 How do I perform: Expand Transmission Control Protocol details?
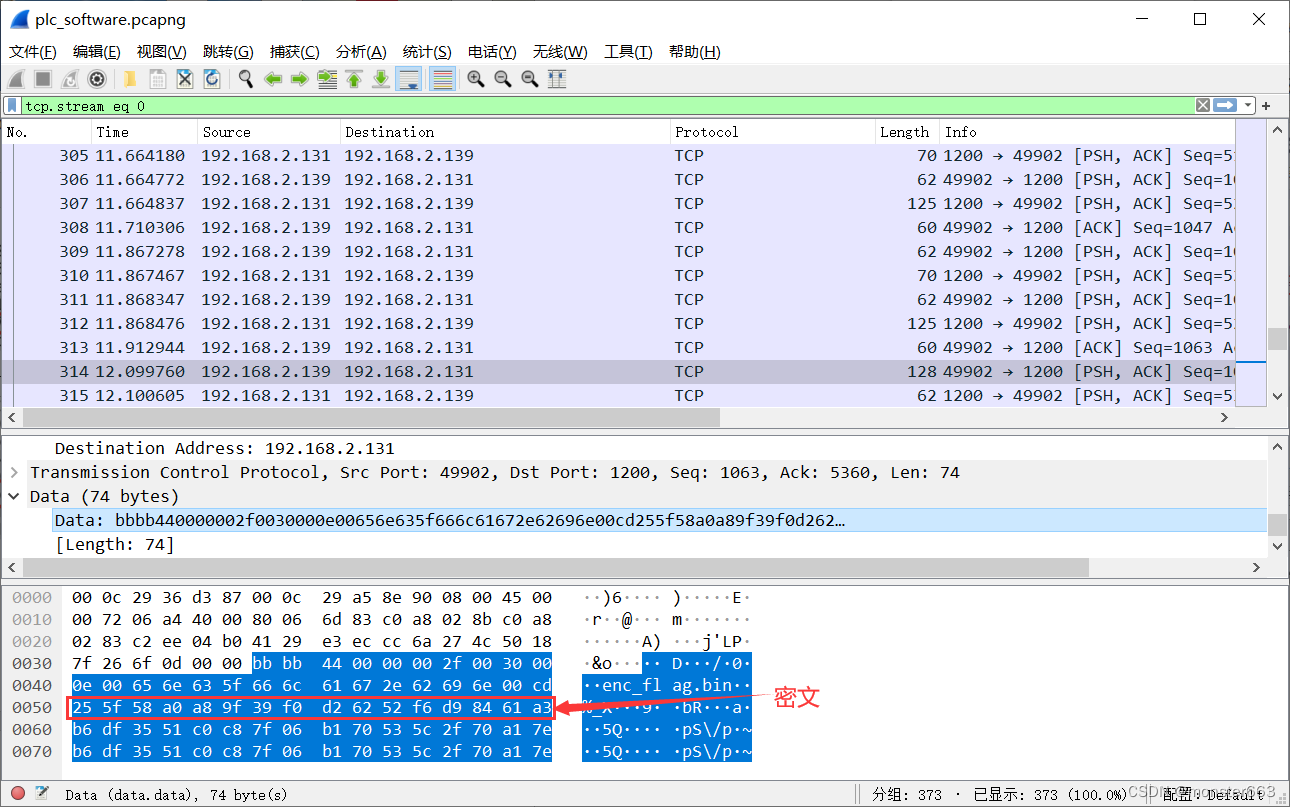pos(14,472)
